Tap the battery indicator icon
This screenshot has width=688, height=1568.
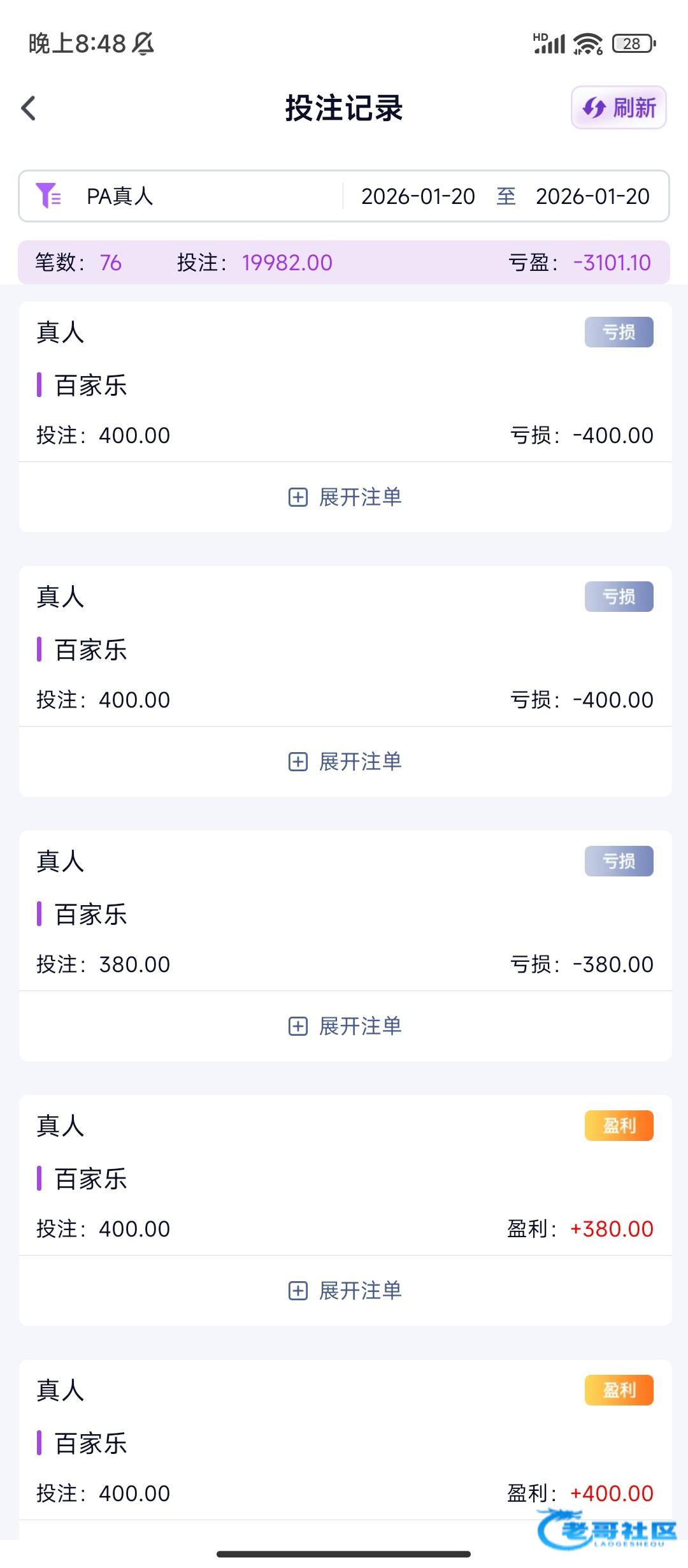pos(633,44)
